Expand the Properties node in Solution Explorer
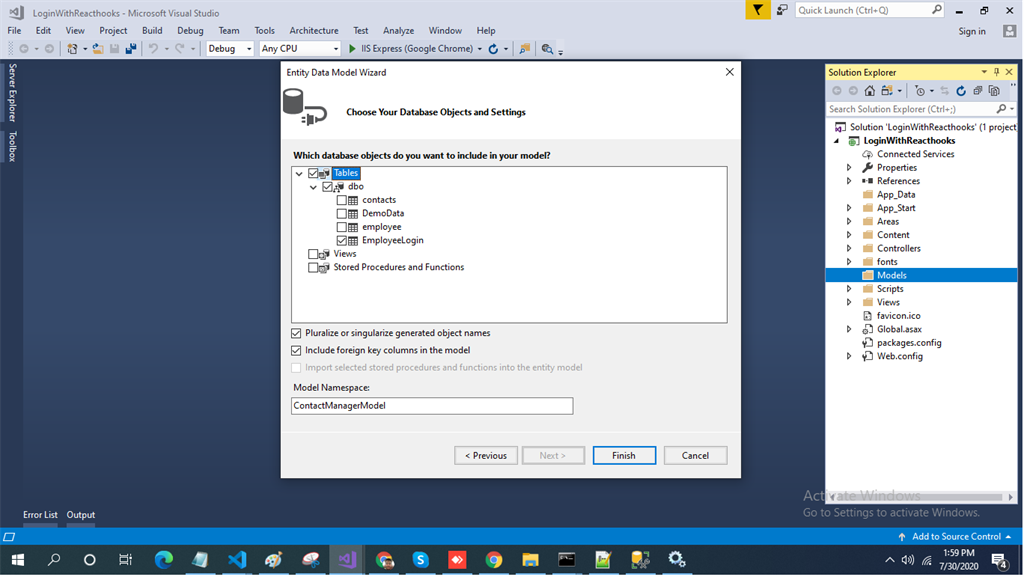Viewport: 1024px width, 577px height. click(x=849, y=168)
